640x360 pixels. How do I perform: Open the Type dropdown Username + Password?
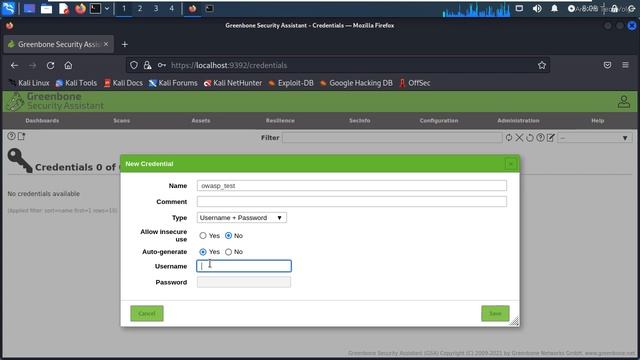(x=242, y=218)
